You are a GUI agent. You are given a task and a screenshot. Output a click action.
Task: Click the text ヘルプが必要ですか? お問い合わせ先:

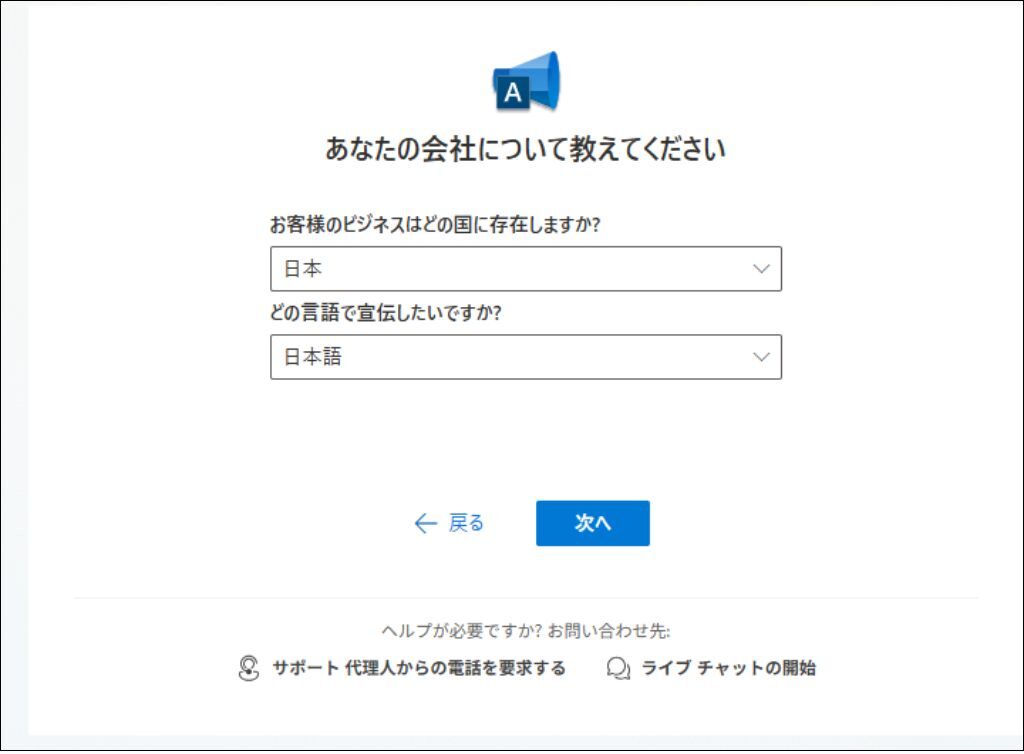tap(526, 631)
